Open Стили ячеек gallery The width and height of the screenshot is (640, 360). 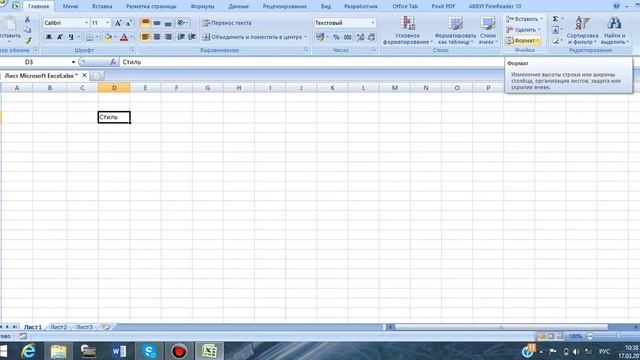488,30
